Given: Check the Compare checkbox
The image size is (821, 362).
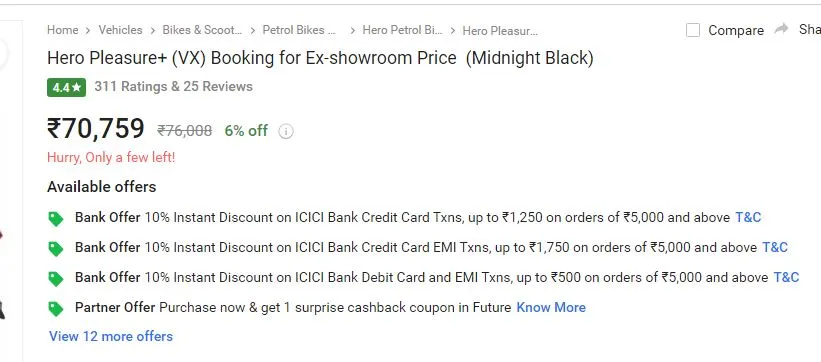Looking at the screenshot, I should point(693,30).
